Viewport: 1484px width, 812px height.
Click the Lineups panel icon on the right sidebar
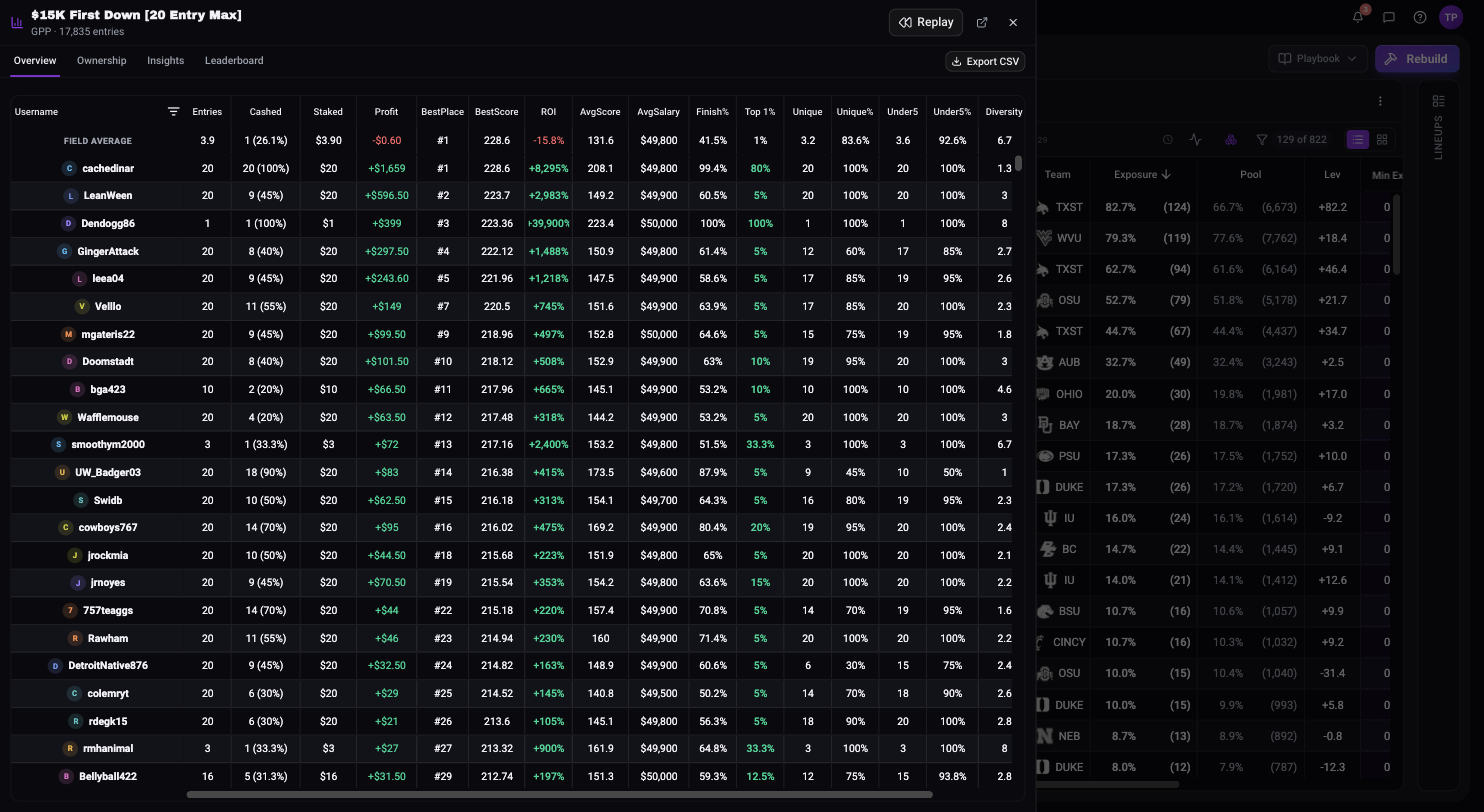click(x=1439, y=101)
